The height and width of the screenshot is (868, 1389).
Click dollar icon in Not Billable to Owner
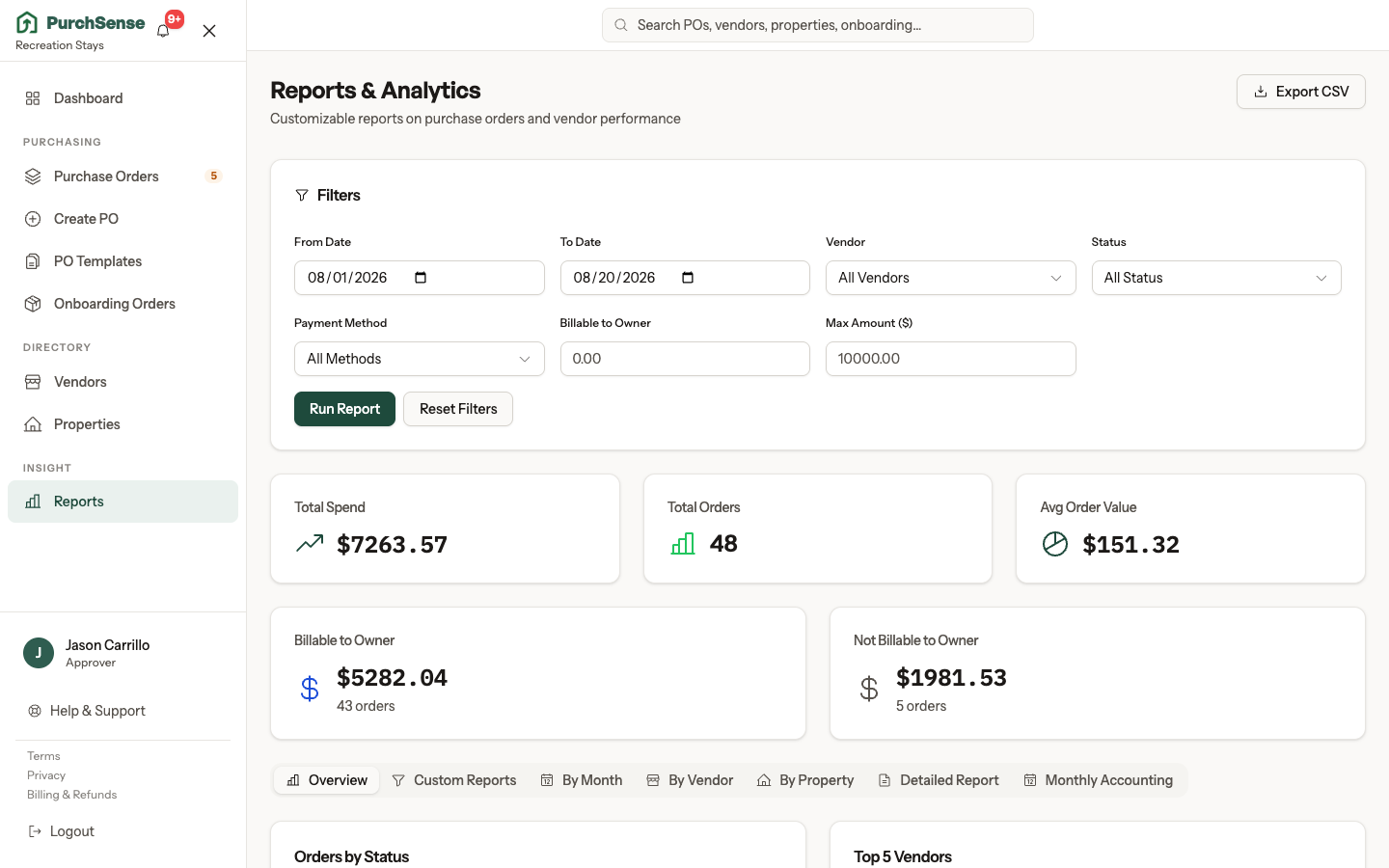(869, 689)
